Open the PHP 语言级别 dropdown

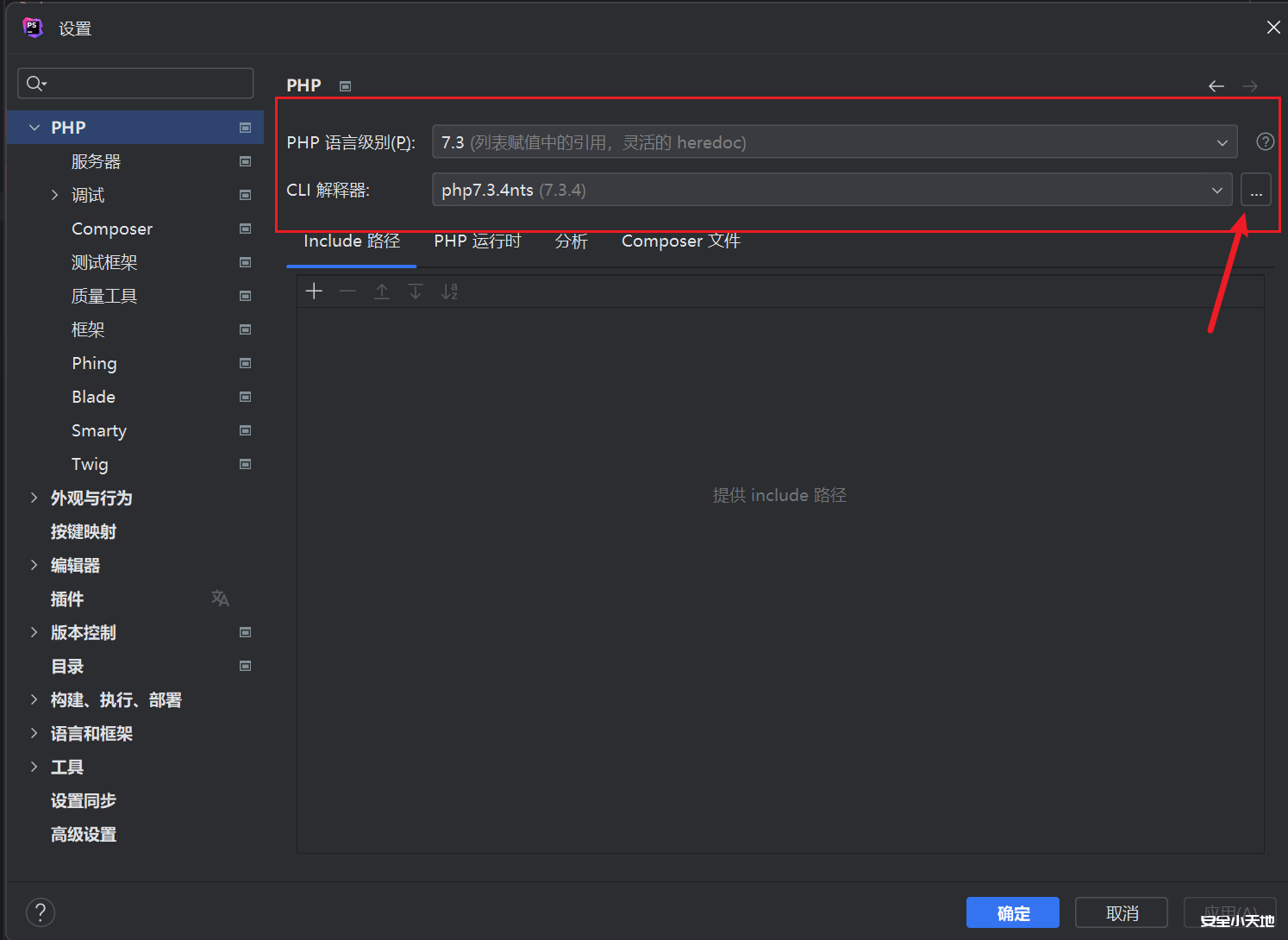point(1222,141)
